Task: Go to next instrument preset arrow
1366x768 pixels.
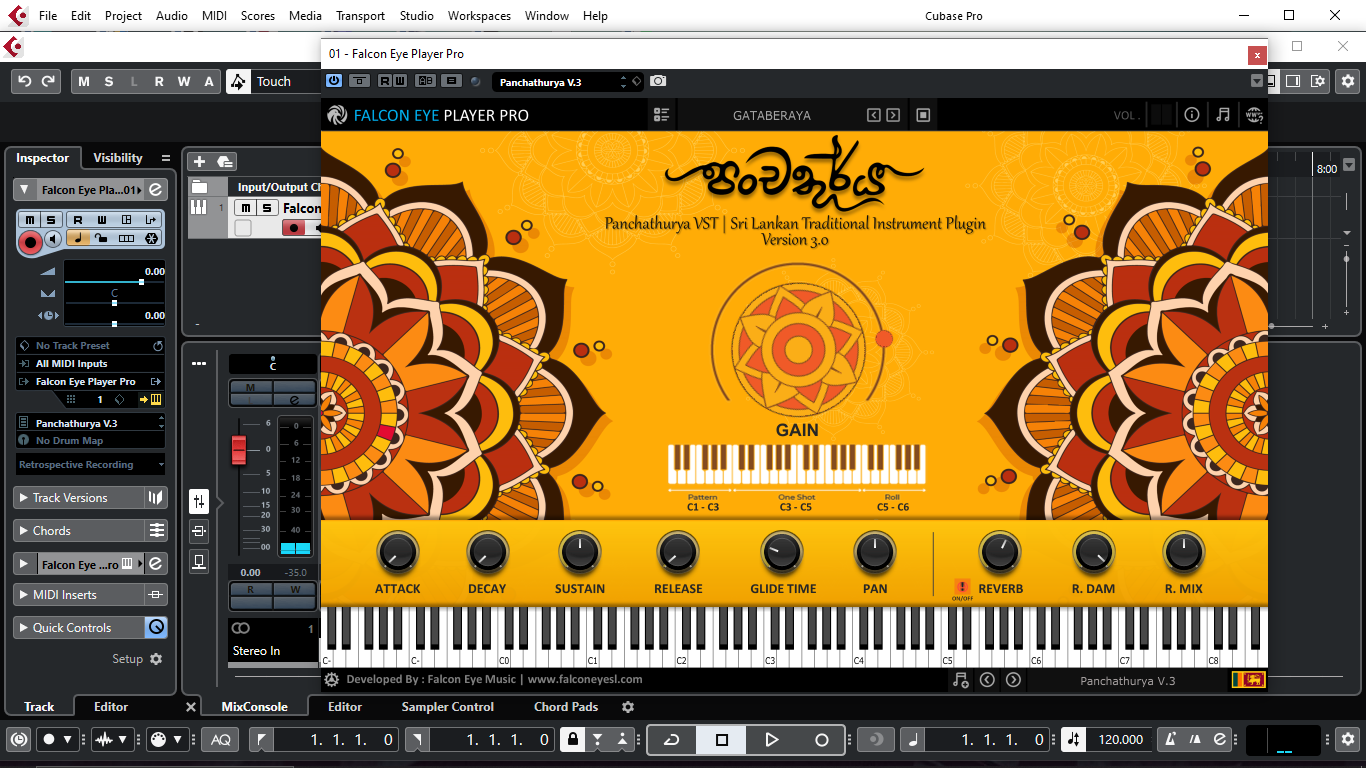Action: click(x=893, y=115)
